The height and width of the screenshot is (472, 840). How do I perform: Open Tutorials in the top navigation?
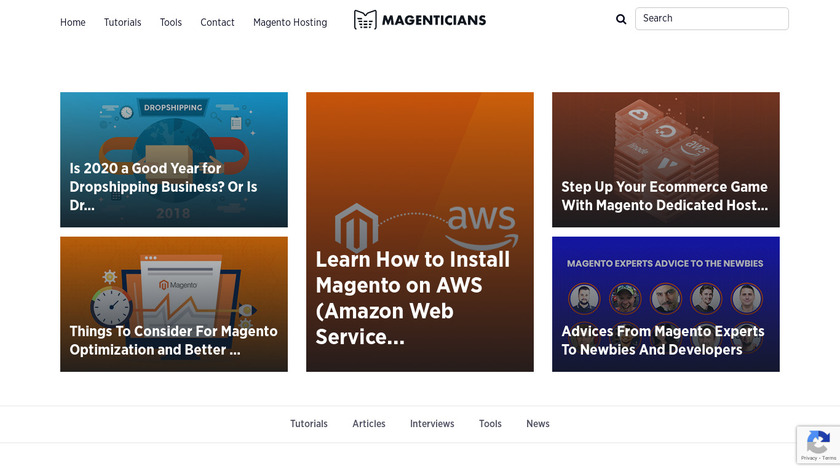click(123, 23)
